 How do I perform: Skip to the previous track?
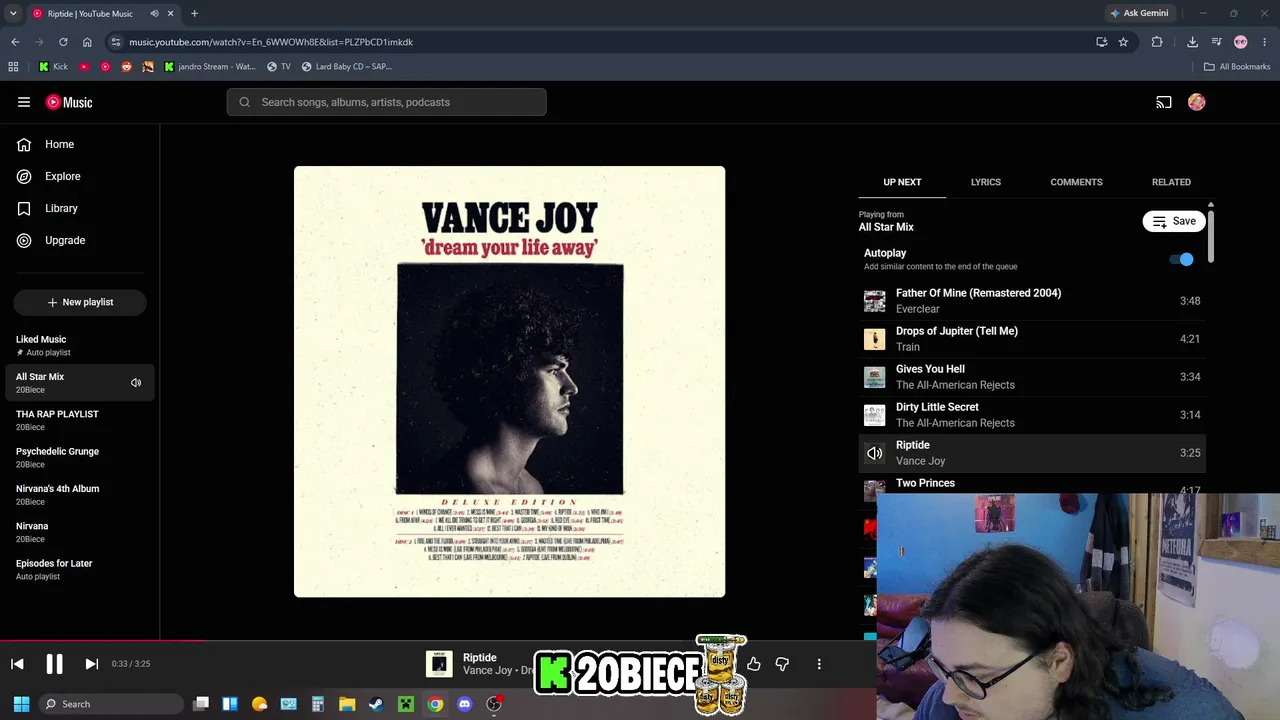17,664
